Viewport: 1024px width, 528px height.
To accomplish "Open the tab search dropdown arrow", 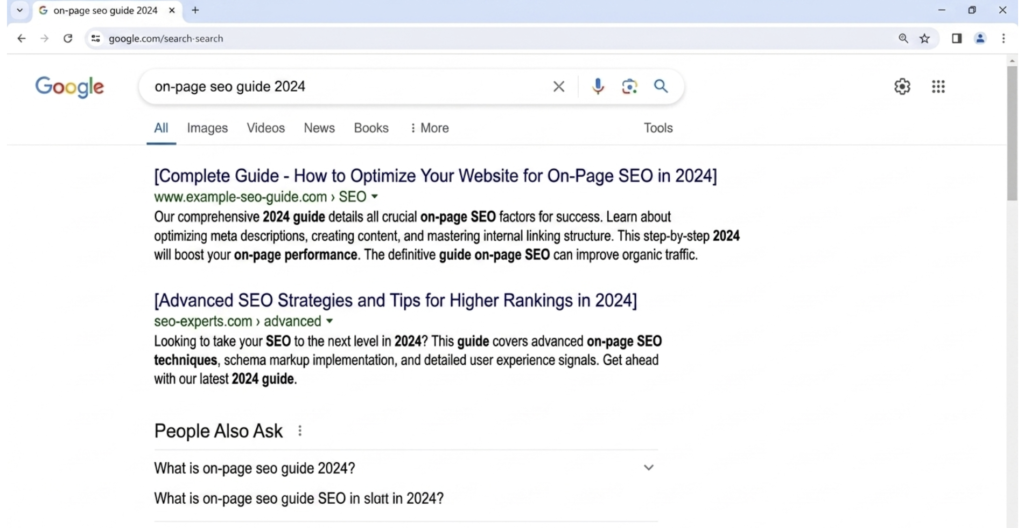I will pos(20,10).
